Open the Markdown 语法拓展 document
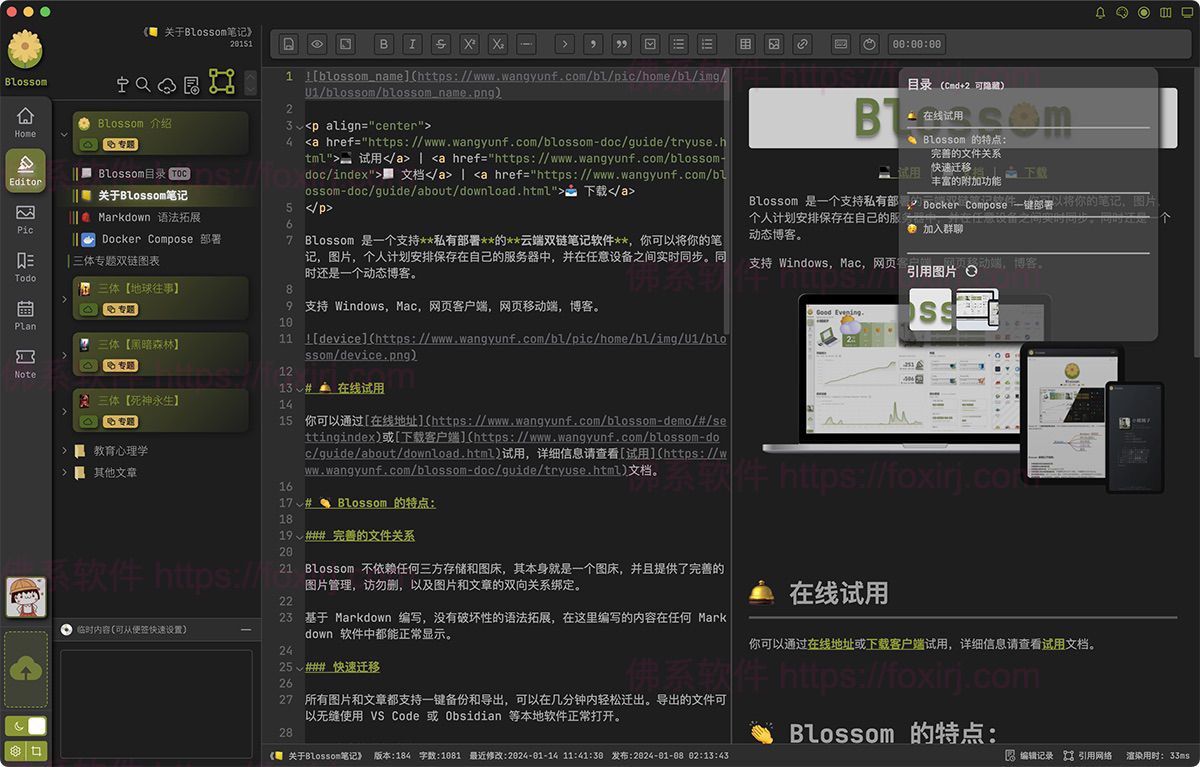Image resolution: width=1200 pixels, height=767 pixels. coord(148,217)
